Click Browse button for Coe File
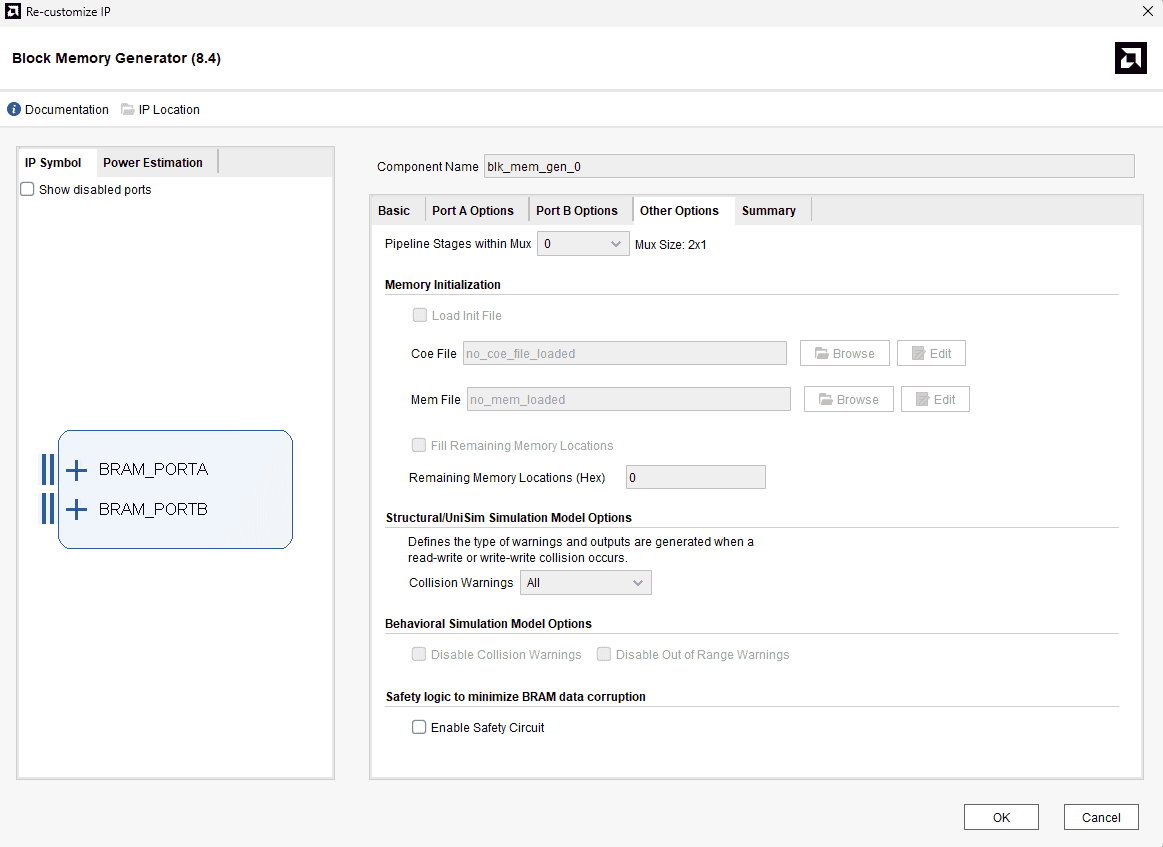The width and height of the screenshot is (1163, 847). (x=844, y=354)
